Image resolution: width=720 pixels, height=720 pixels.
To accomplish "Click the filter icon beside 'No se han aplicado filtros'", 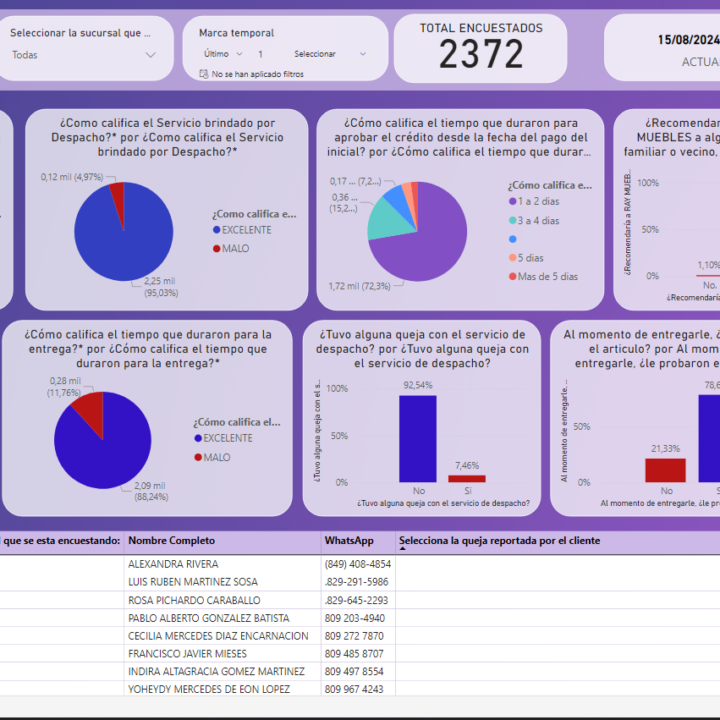I will [204, 74].
